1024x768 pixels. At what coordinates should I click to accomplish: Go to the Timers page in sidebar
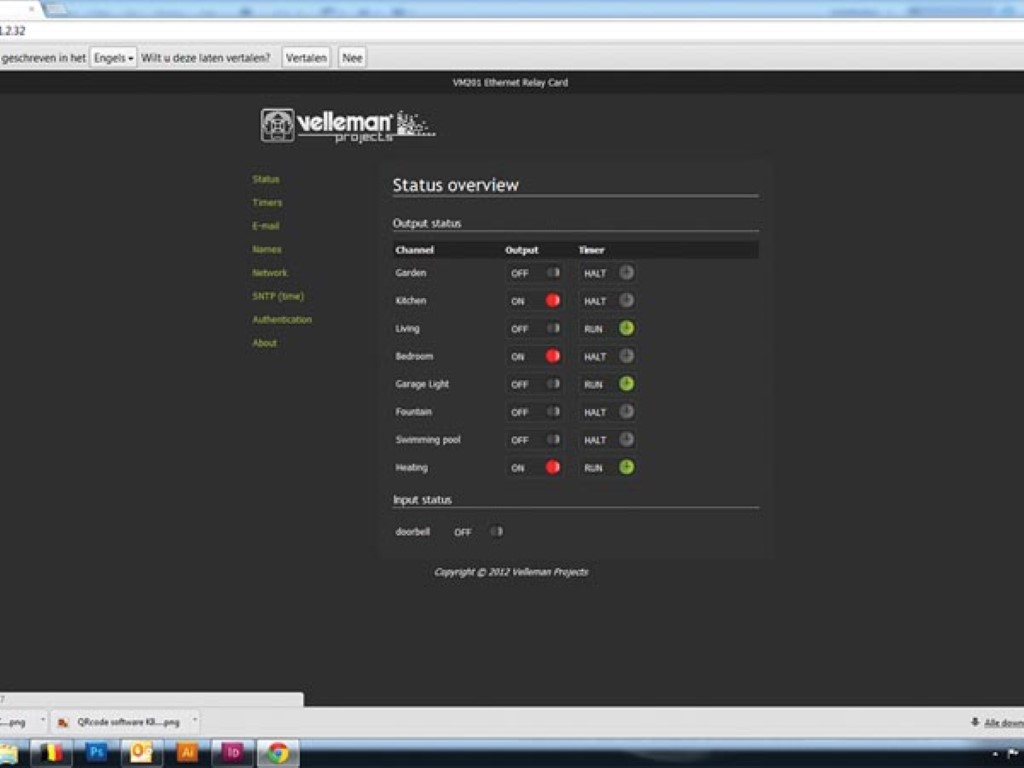(x=267, y=203)
